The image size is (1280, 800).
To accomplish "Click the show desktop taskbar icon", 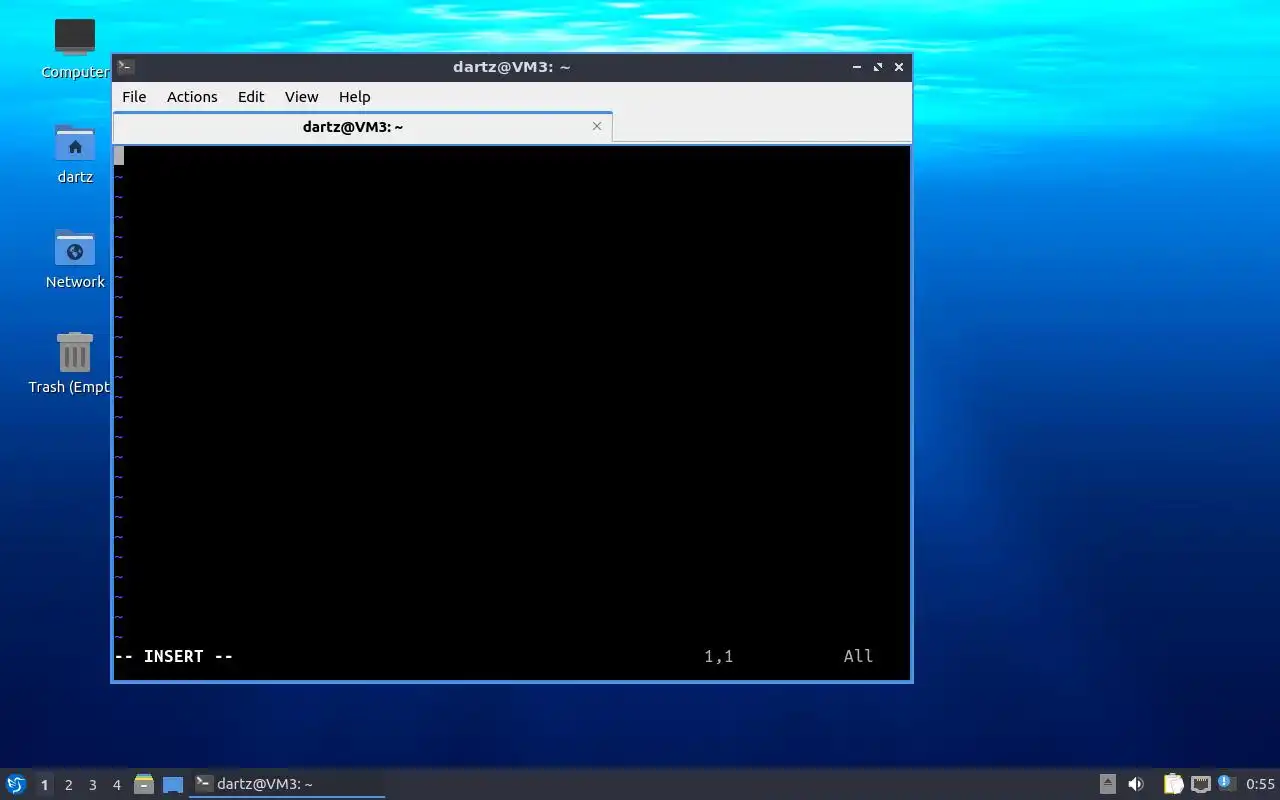I will point(173,785).
